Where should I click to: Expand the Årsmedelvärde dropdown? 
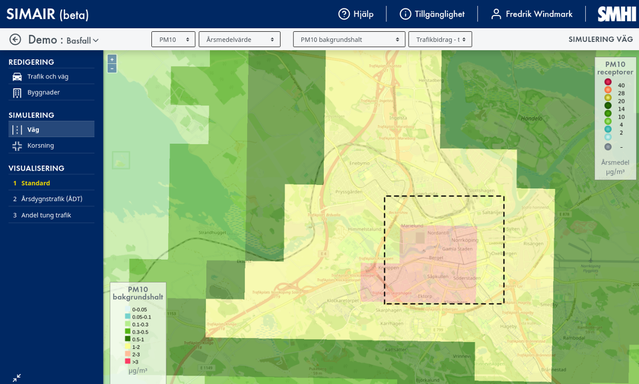point(240,40)
